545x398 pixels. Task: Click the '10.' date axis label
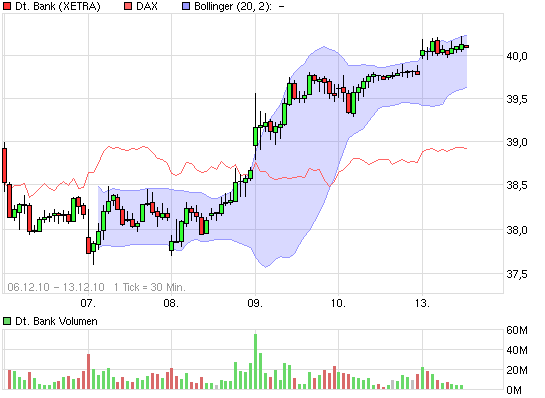coord(338,303)
